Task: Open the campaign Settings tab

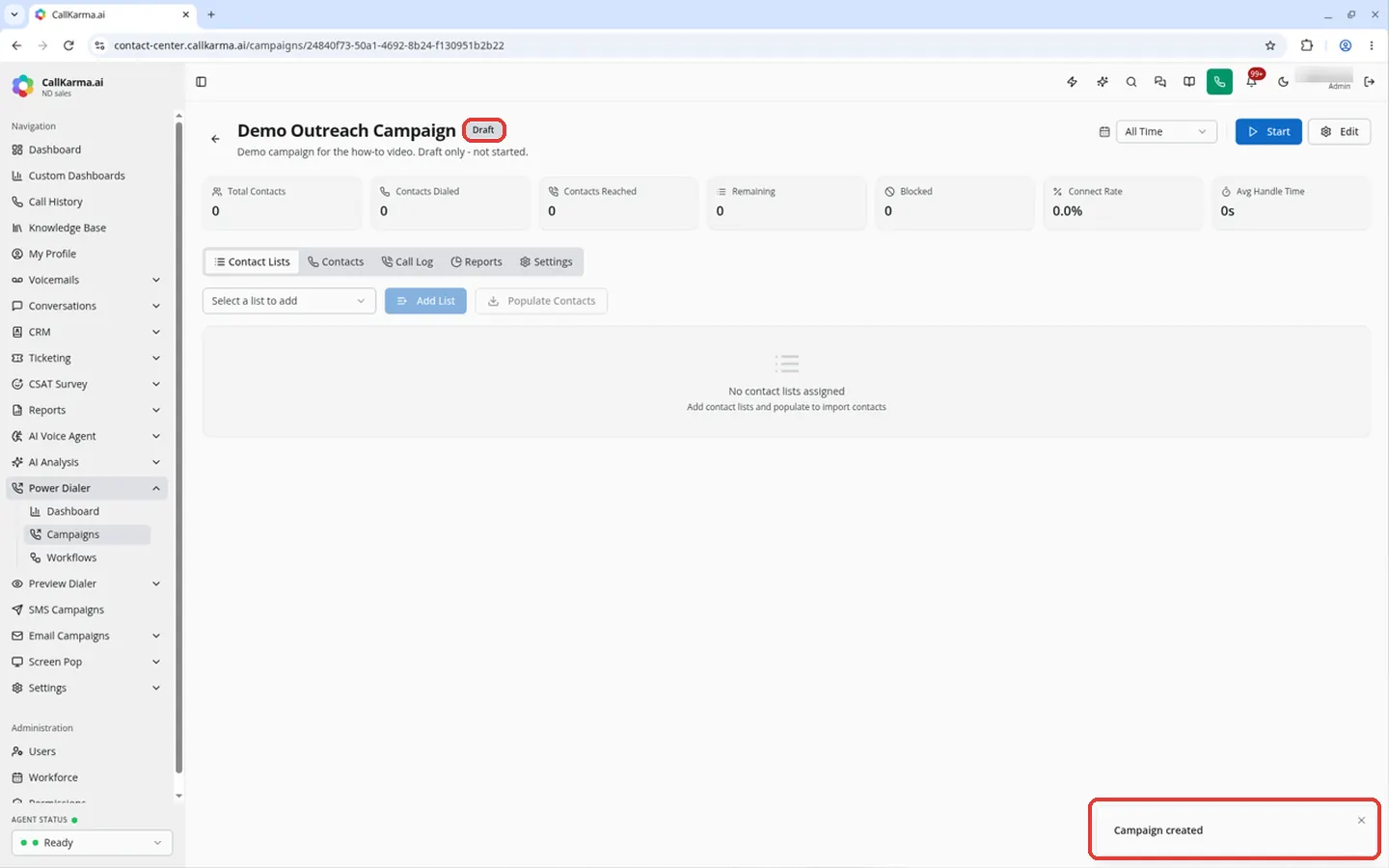Action: (546, 262)
